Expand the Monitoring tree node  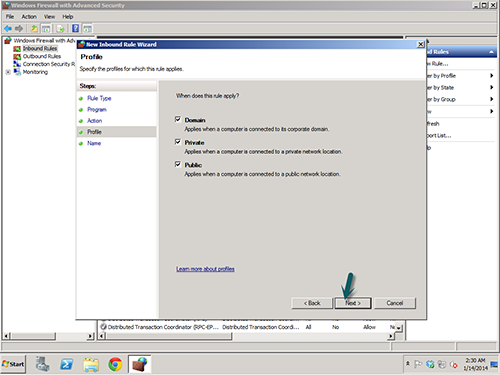tap(8, 72)
